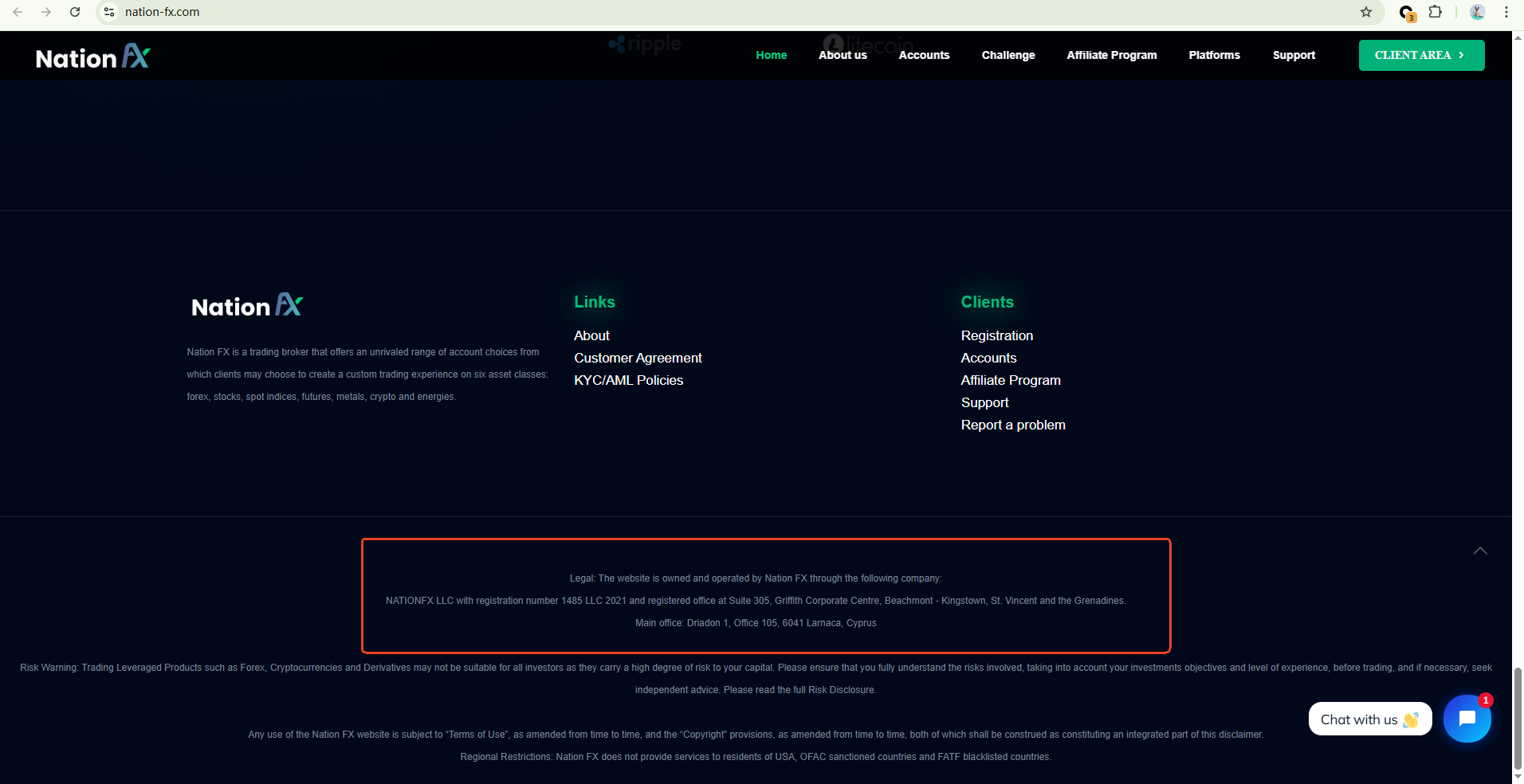Click the 'Legal: The website is owned' line
This screenshot has height=784, width=1524.
coord(756,578)
